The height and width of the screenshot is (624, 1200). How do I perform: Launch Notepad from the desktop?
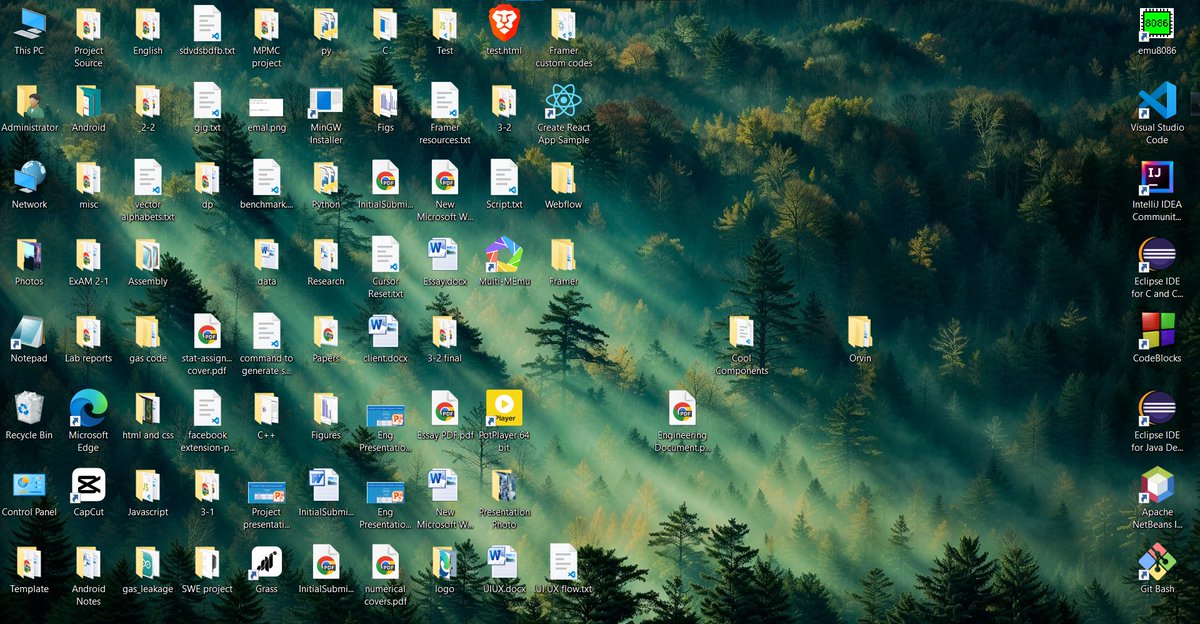point(29,338)
